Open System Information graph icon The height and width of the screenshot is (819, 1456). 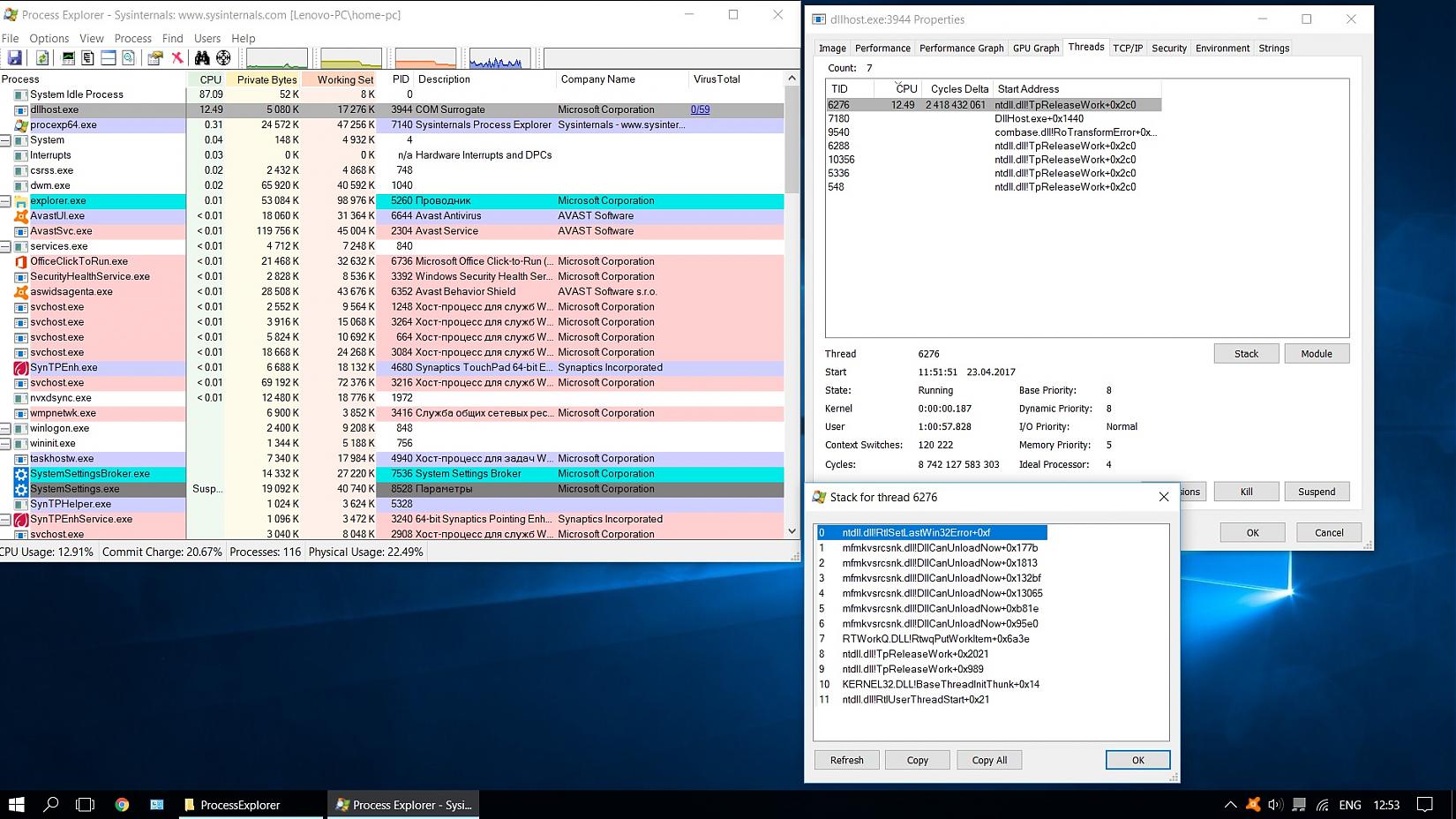(x=68, y=58)
